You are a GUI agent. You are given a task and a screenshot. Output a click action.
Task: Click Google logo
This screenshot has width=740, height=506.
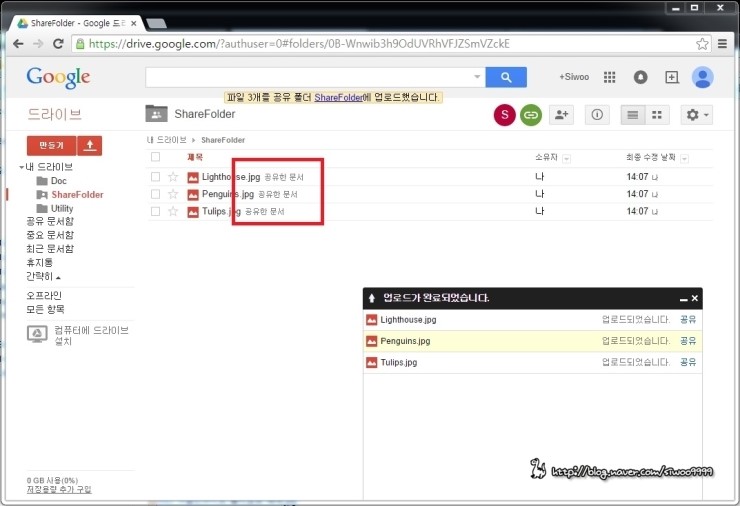click(58, 77)
